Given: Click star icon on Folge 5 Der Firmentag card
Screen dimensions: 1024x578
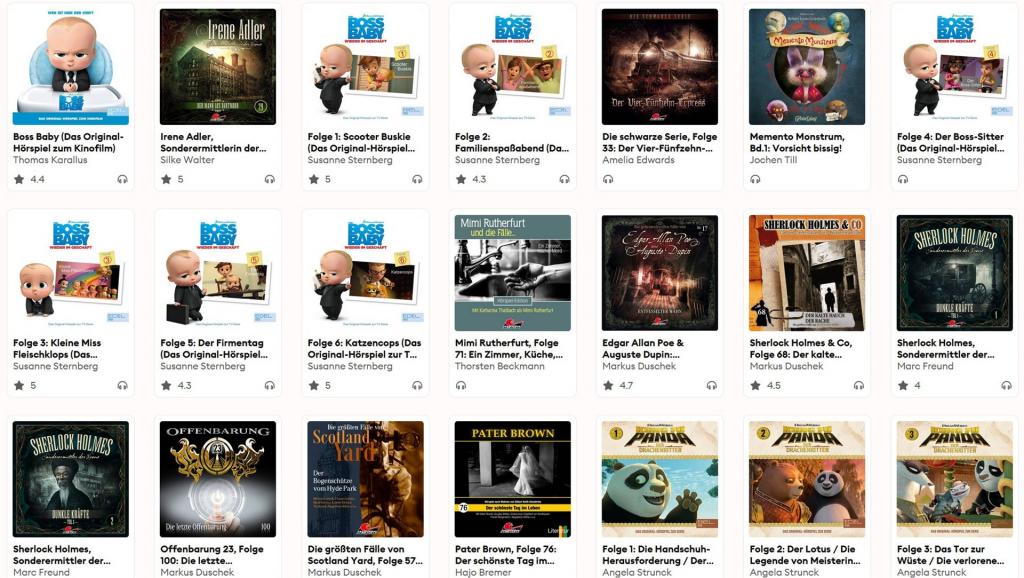Looking at the screenshot, I should [167, 385].
